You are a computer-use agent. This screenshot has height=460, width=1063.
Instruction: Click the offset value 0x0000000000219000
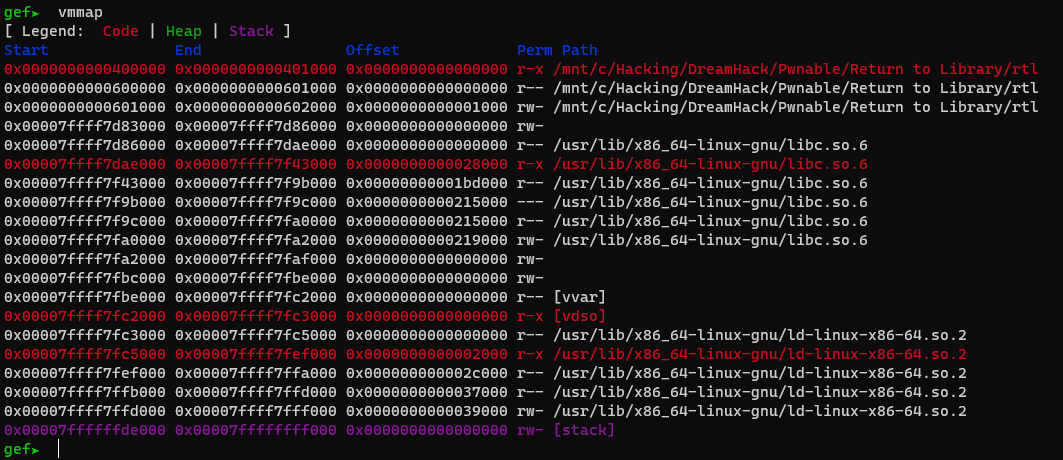[x=427, y=240]
